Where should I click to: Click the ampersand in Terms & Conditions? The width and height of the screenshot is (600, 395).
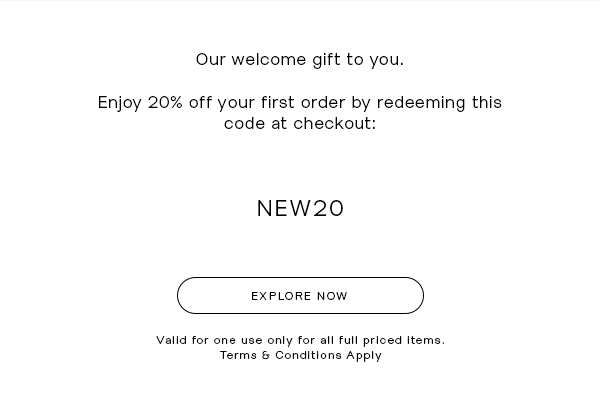click(266, 355)
